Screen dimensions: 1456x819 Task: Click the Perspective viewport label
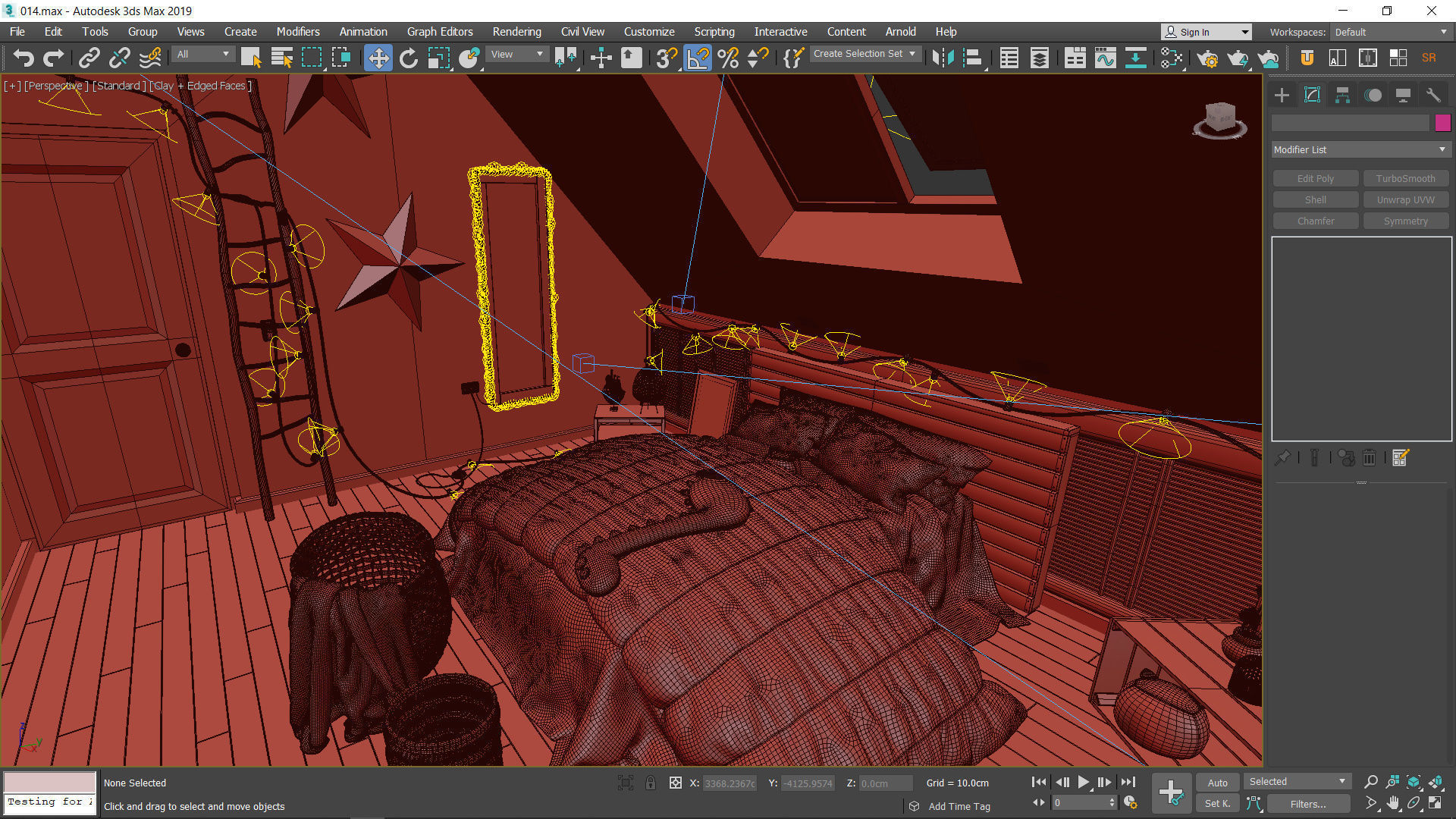(x=56, y=86)
